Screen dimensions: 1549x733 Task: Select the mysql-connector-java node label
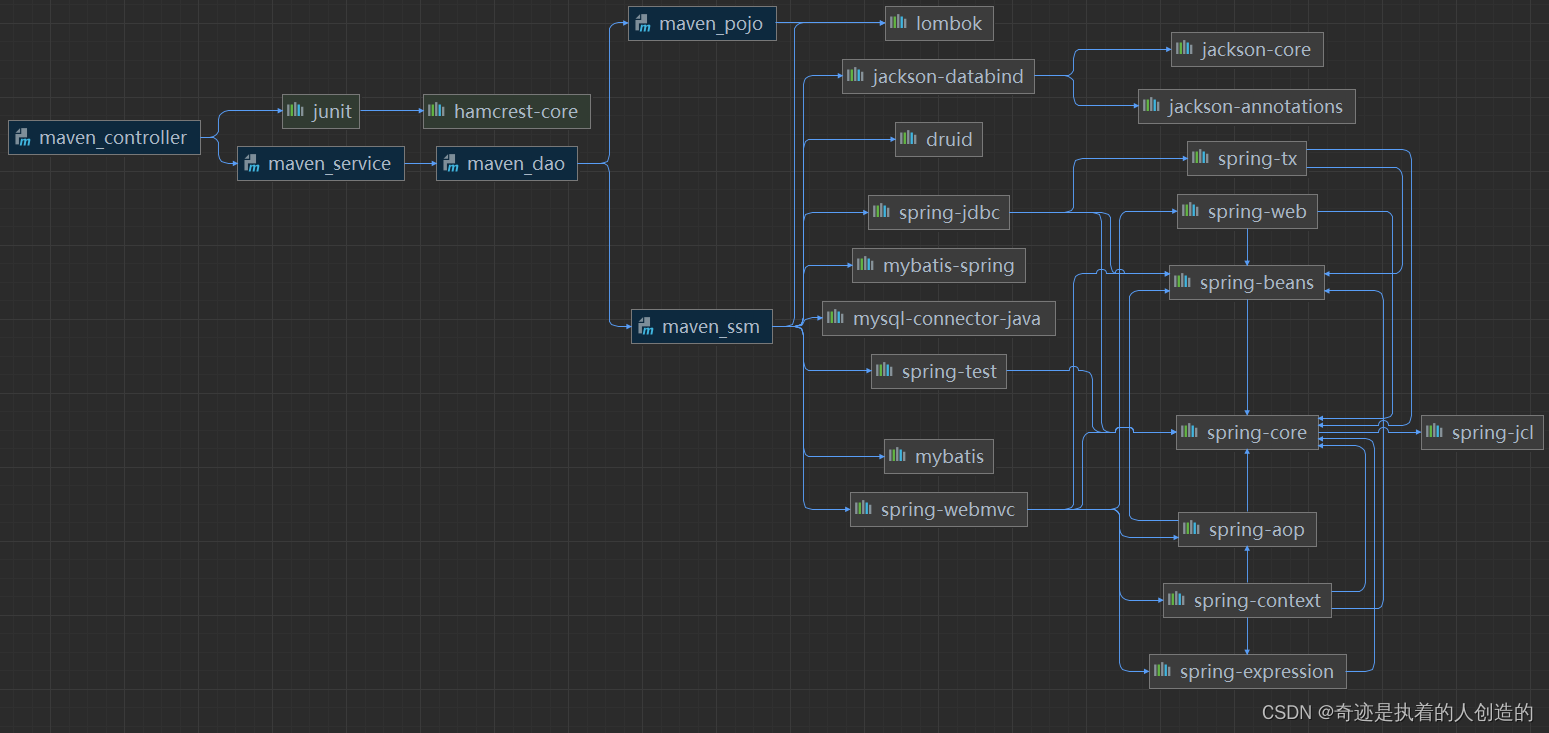pyautogui.click(x=947, y=319)
